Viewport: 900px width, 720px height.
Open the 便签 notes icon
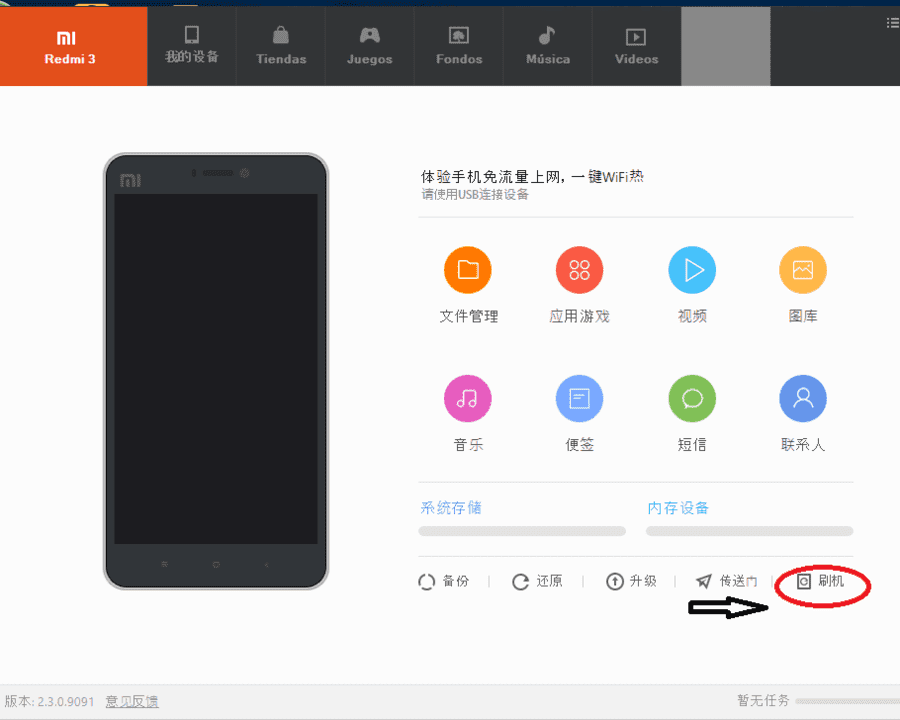(x=579, y=398)
